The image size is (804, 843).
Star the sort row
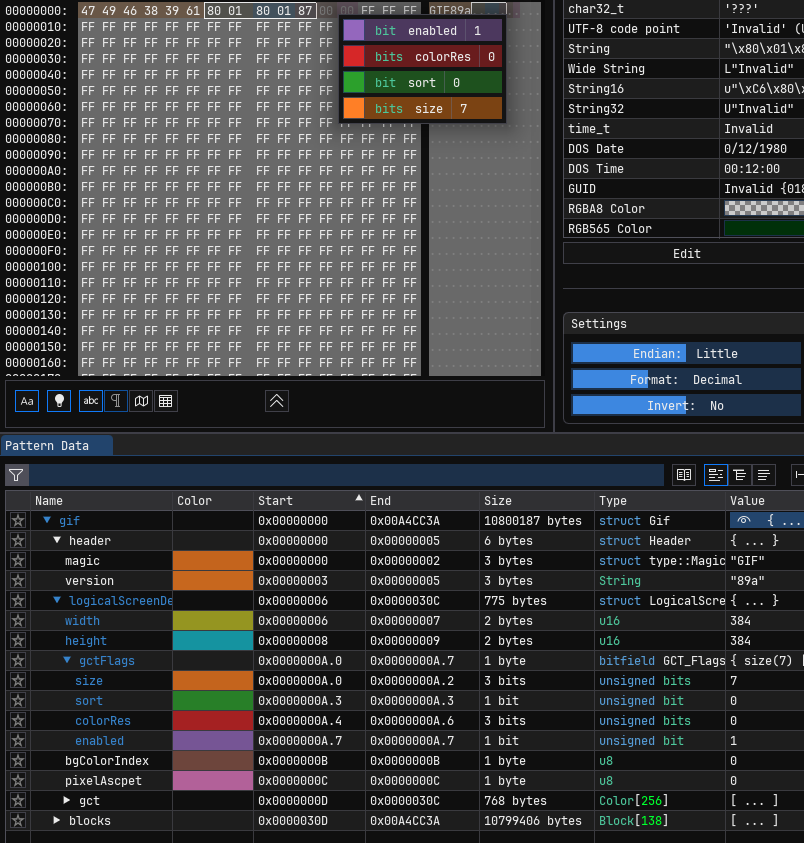coord(18,701)
